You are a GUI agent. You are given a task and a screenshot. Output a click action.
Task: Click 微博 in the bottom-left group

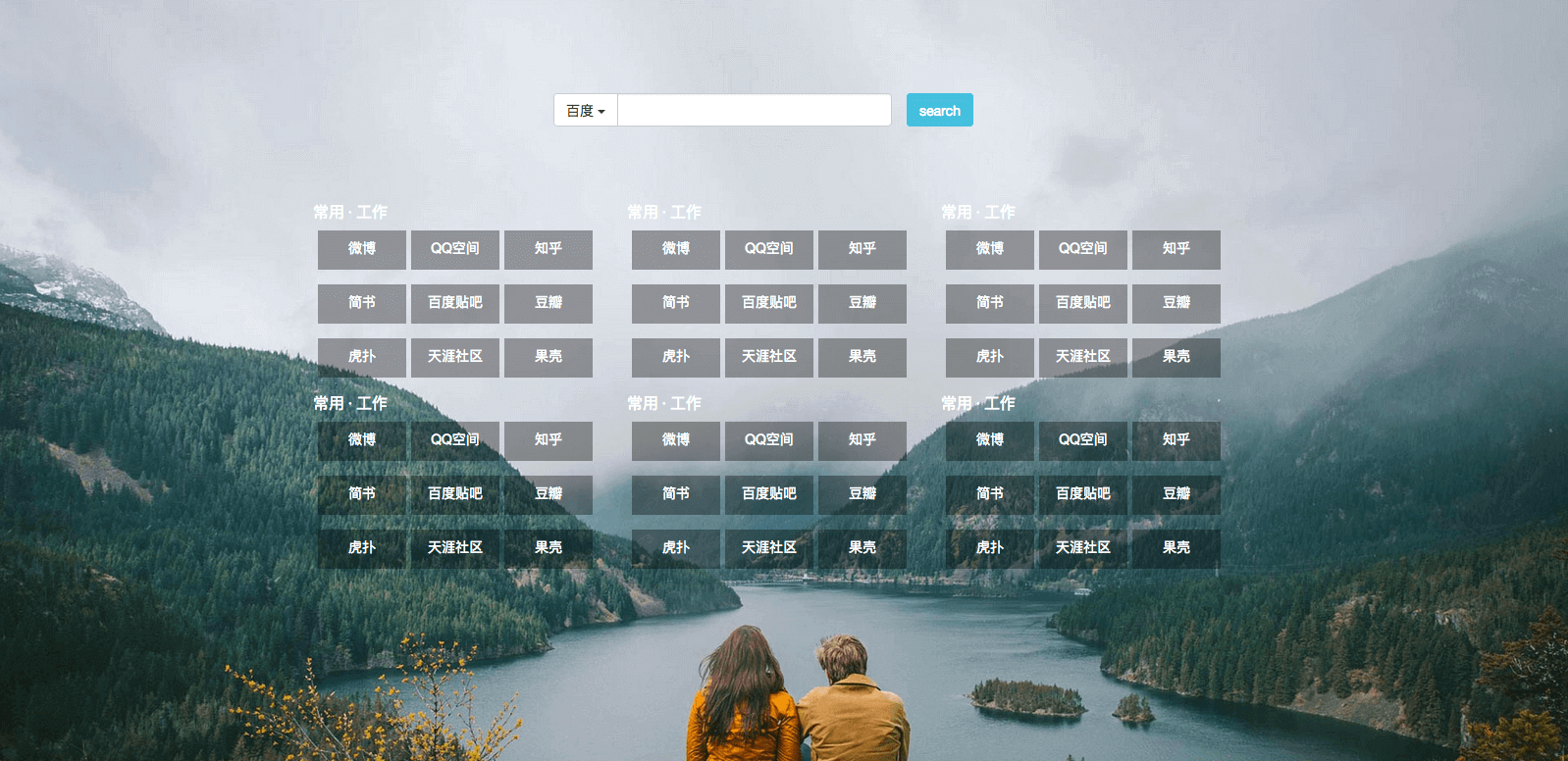(x=362, y=441)
